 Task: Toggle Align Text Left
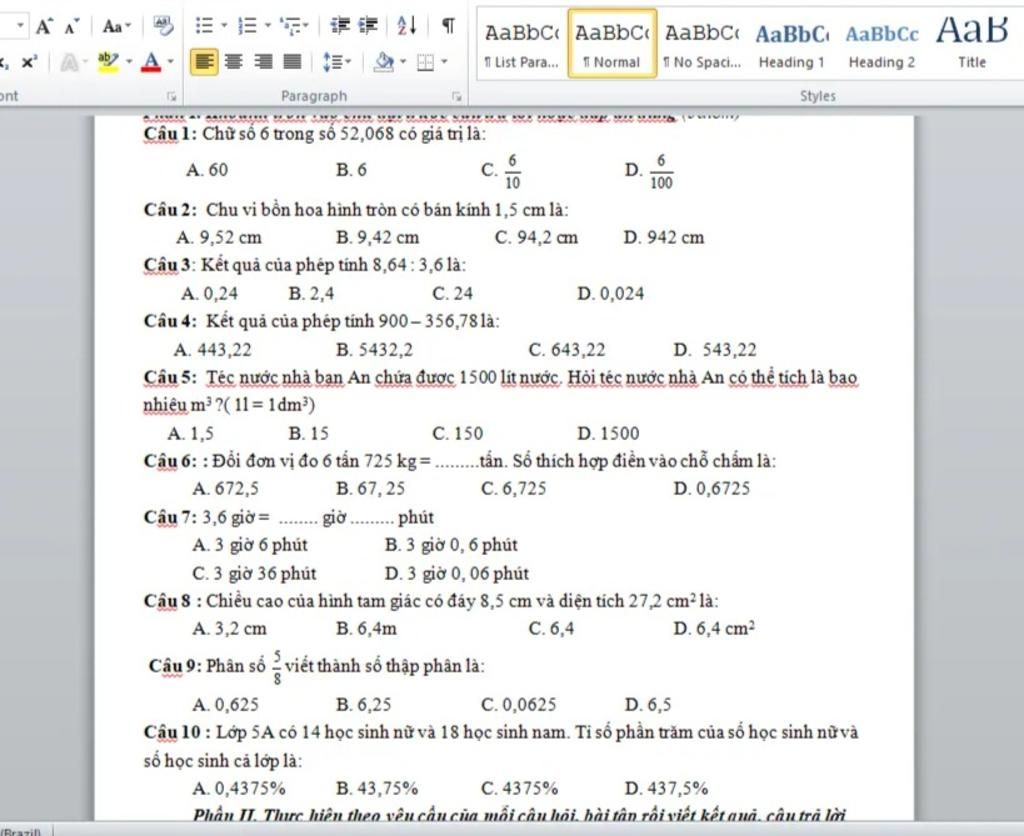(x=204, y=62)
